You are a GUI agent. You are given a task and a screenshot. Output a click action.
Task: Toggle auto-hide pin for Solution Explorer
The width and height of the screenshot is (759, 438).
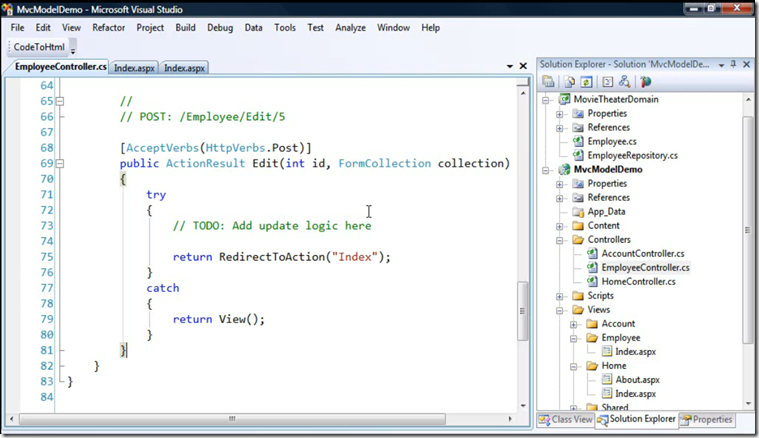pos(733,64)
